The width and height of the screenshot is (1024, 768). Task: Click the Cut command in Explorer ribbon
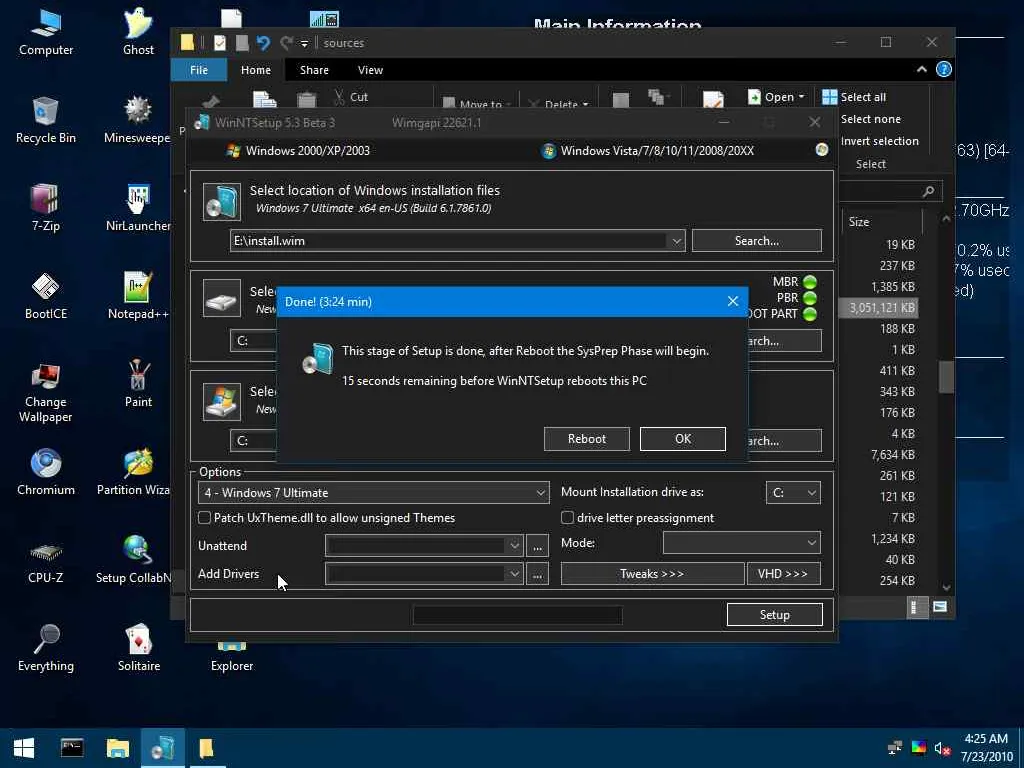click(x=351, y=97)
